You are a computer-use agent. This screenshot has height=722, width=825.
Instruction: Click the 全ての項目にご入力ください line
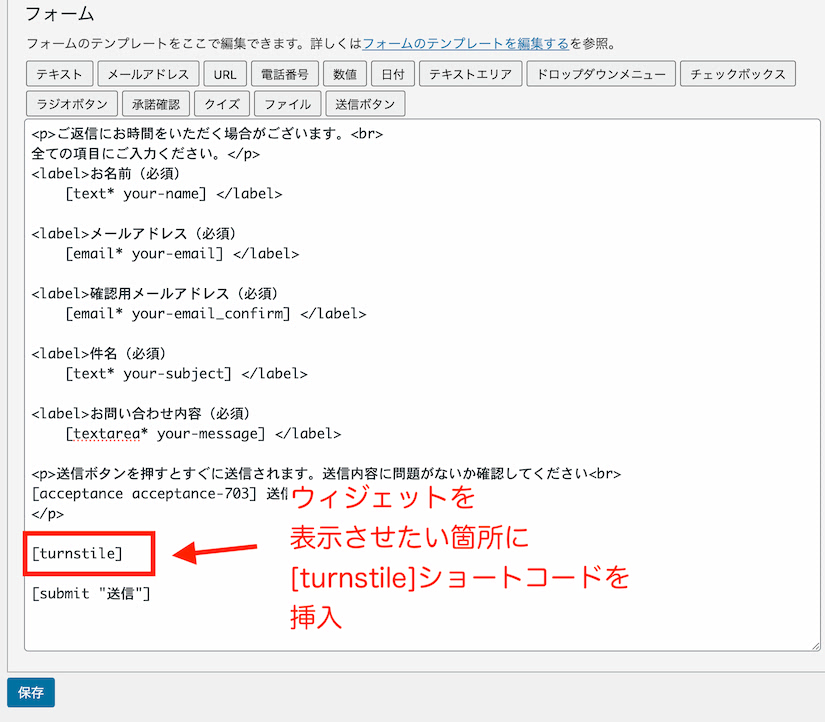point(146,154)
